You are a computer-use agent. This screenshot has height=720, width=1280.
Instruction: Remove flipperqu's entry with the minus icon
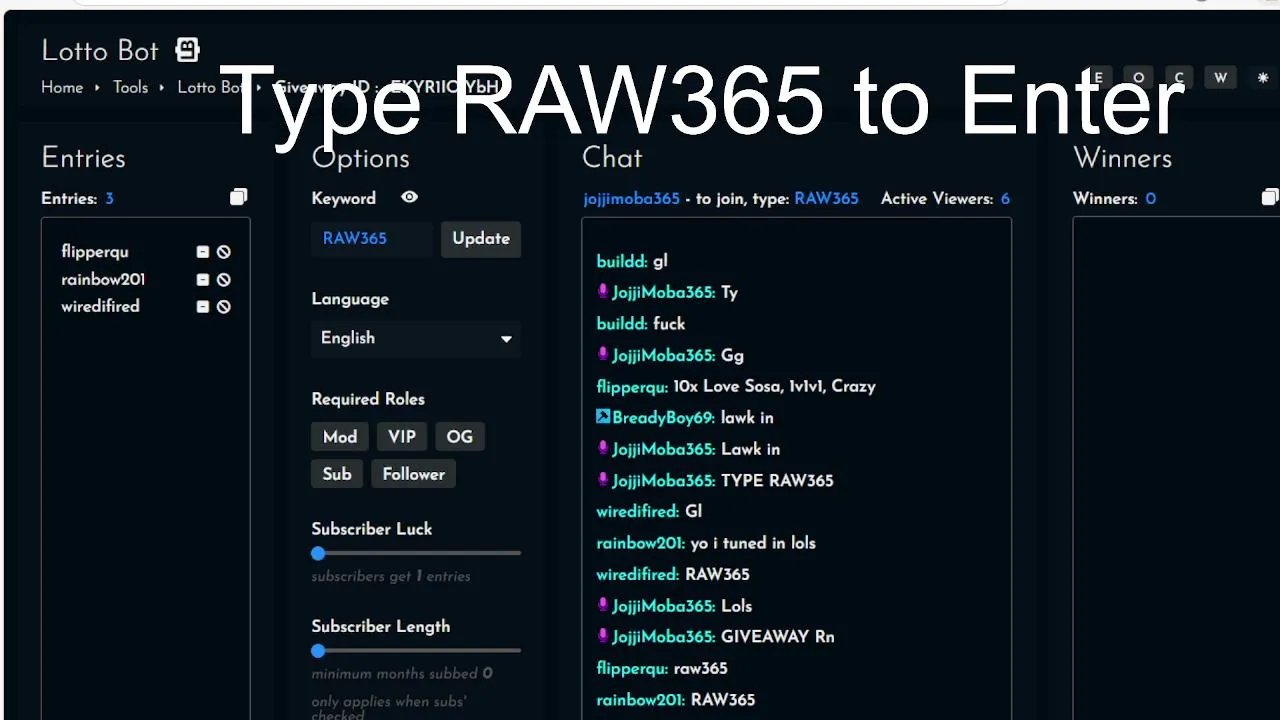coord(203,252)
